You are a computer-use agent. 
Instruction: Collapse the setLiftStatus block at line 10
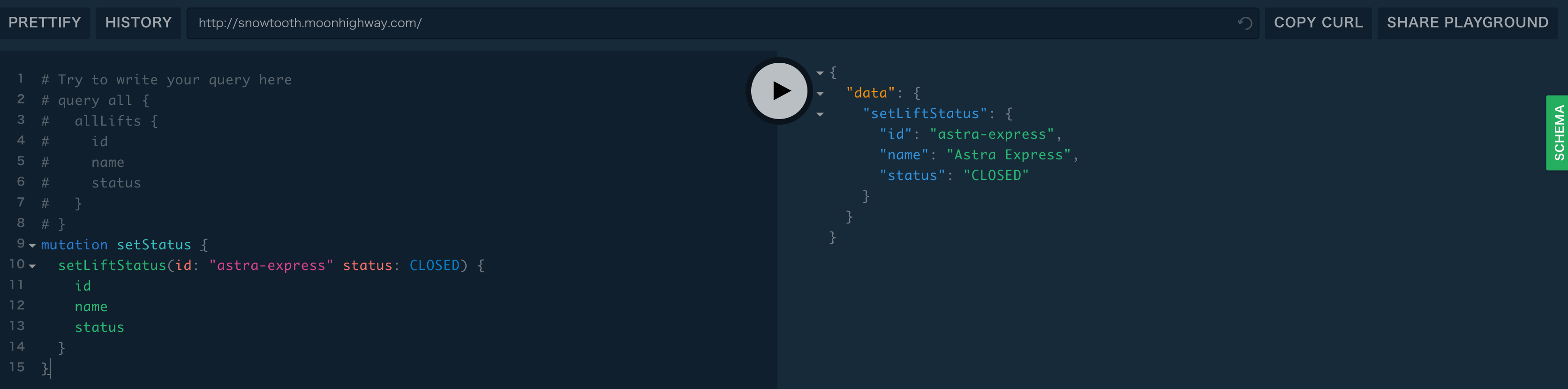pyautogui.click(x=32, y=266)
